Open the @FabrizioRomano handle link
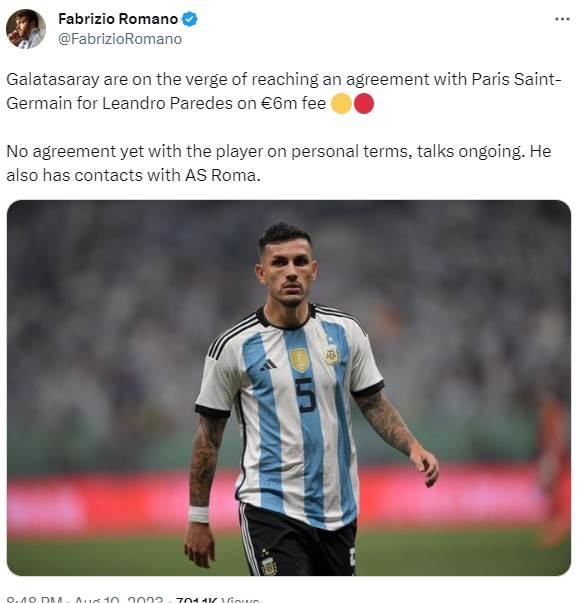 [120, 39]
